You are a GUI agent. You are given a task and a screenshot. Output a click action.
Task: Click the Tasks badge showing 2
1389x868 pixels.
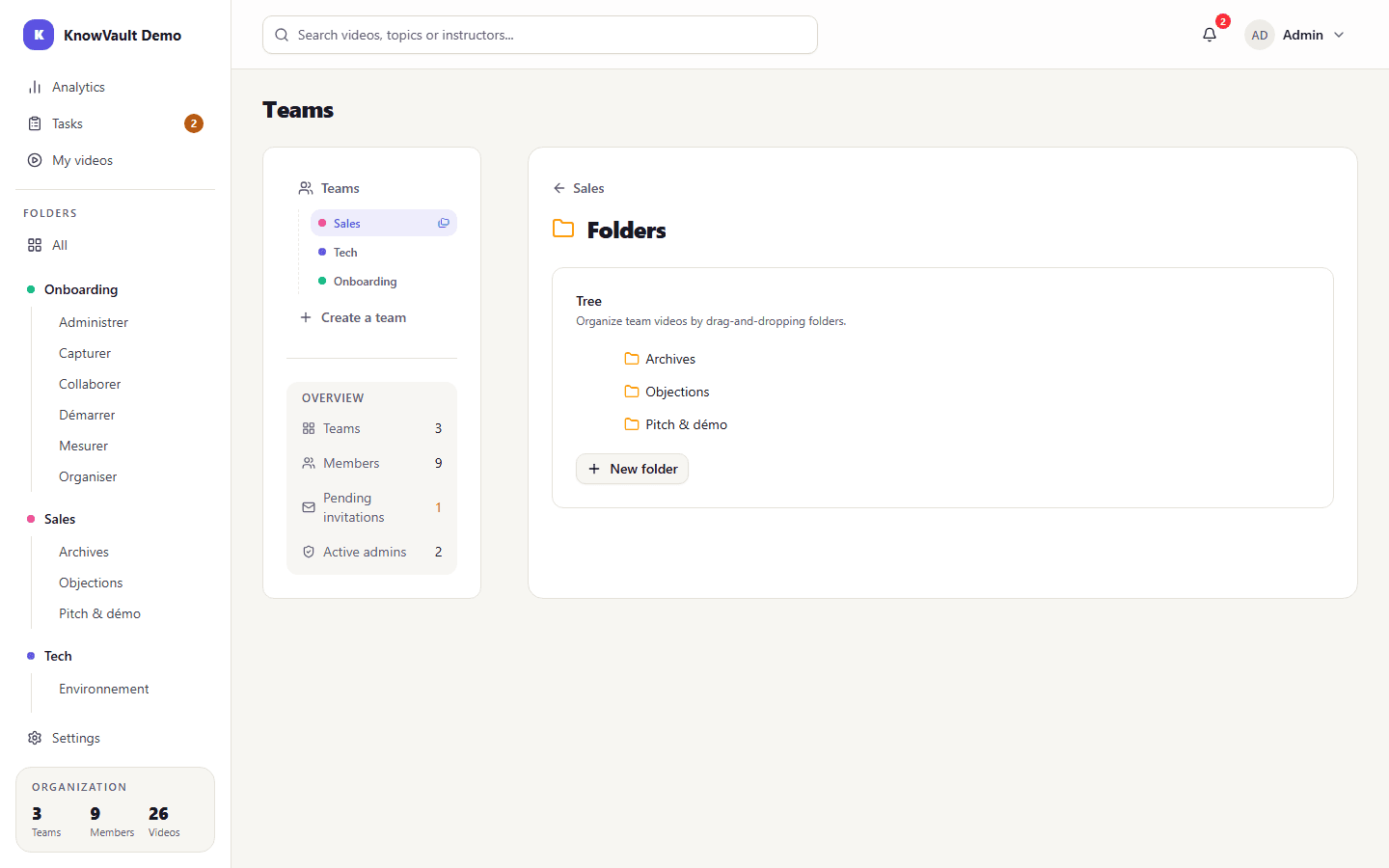tap(194, 123)
